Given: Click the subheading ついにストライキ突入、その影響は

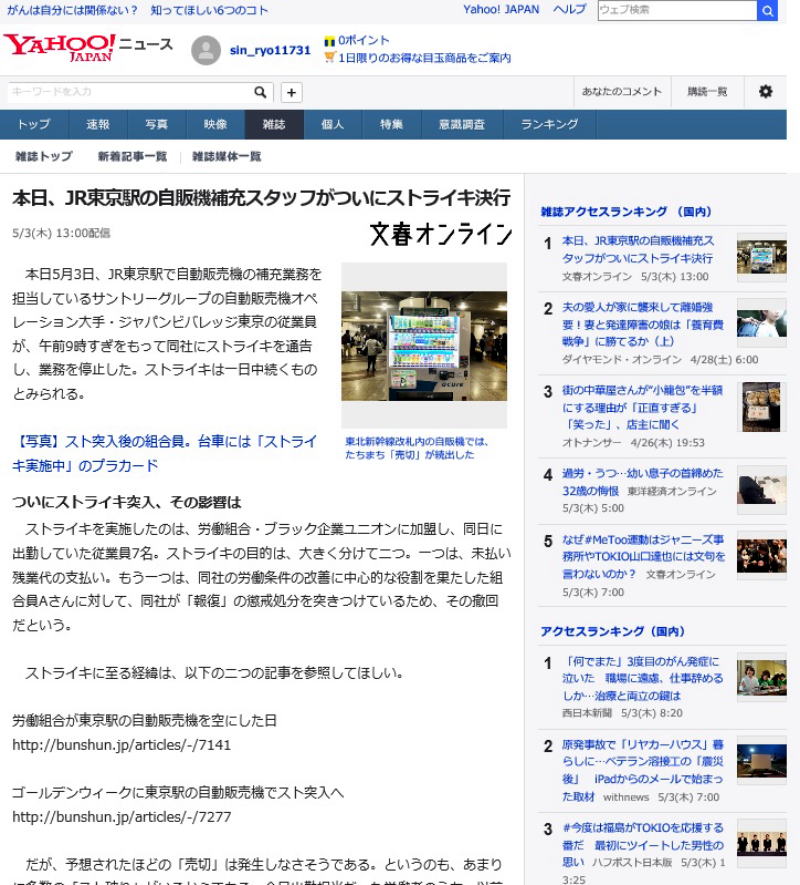Looking at the screenshot, I should (126, 502).
